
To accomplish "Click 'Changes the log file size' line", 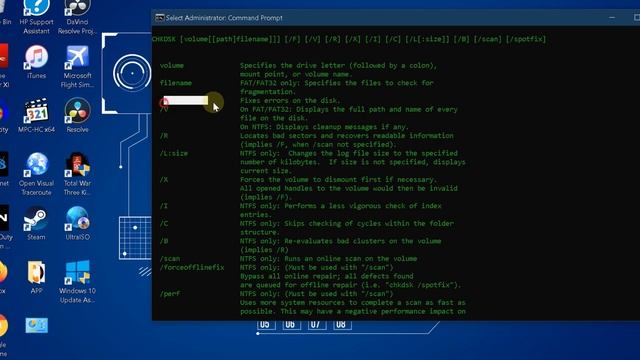I will 349,153.
